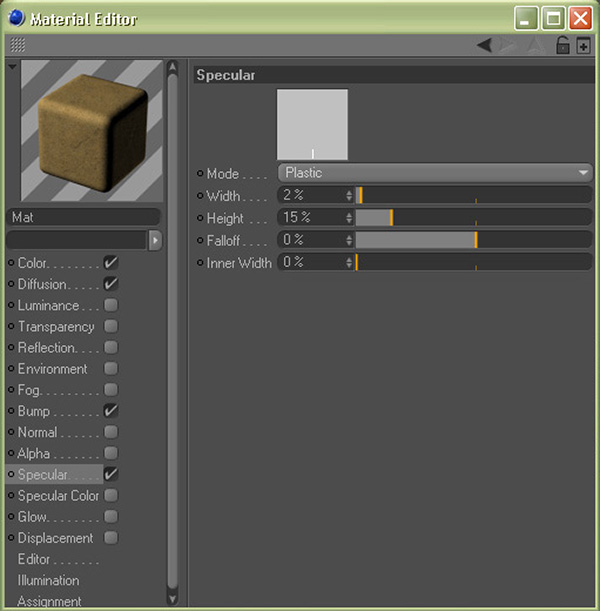Screen dimensions: 600x611
Task: Go to the Assignment entry
Action: pyautogui.click(x=49, y=601)
